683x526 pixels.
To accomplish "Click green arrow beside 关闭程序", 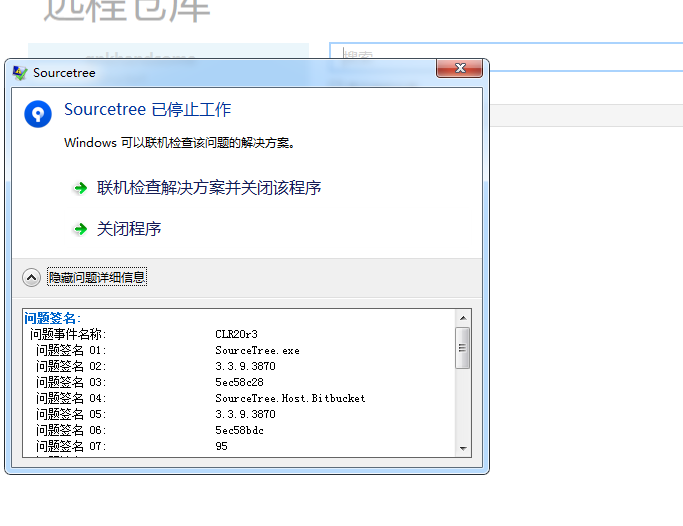I will [x=81, y=229].
